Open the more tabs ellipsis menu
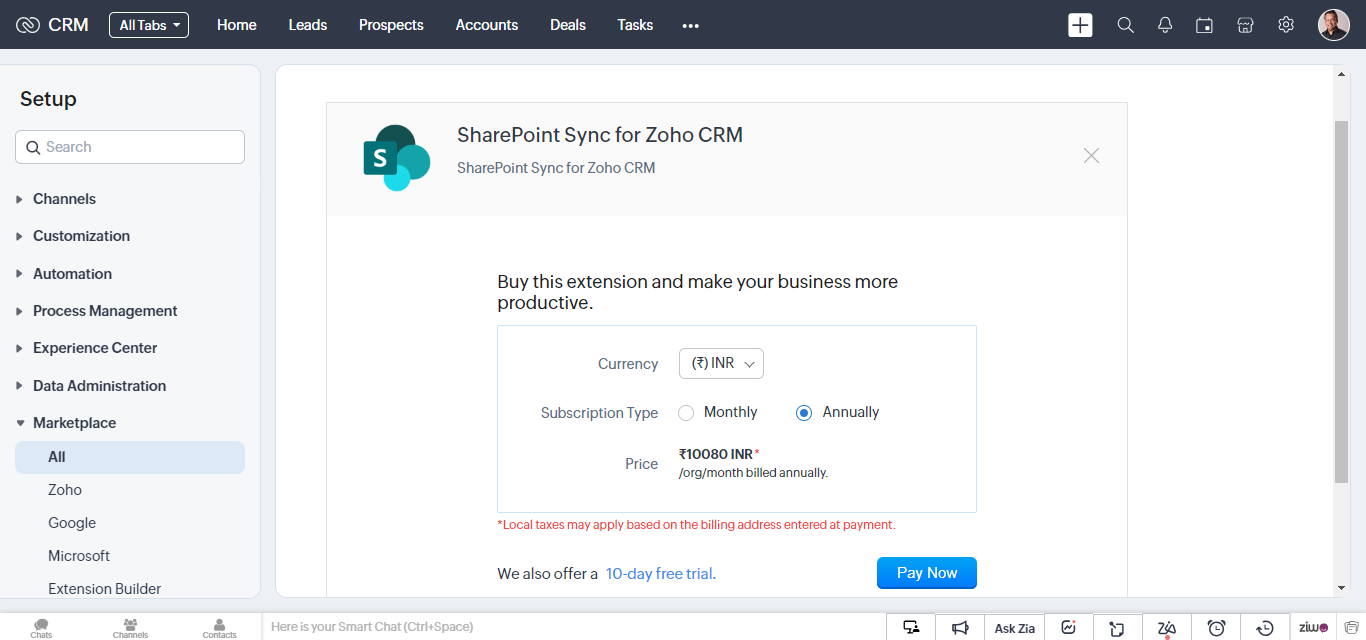This screenshot has width=1366, height=640. tap(690, 26)
